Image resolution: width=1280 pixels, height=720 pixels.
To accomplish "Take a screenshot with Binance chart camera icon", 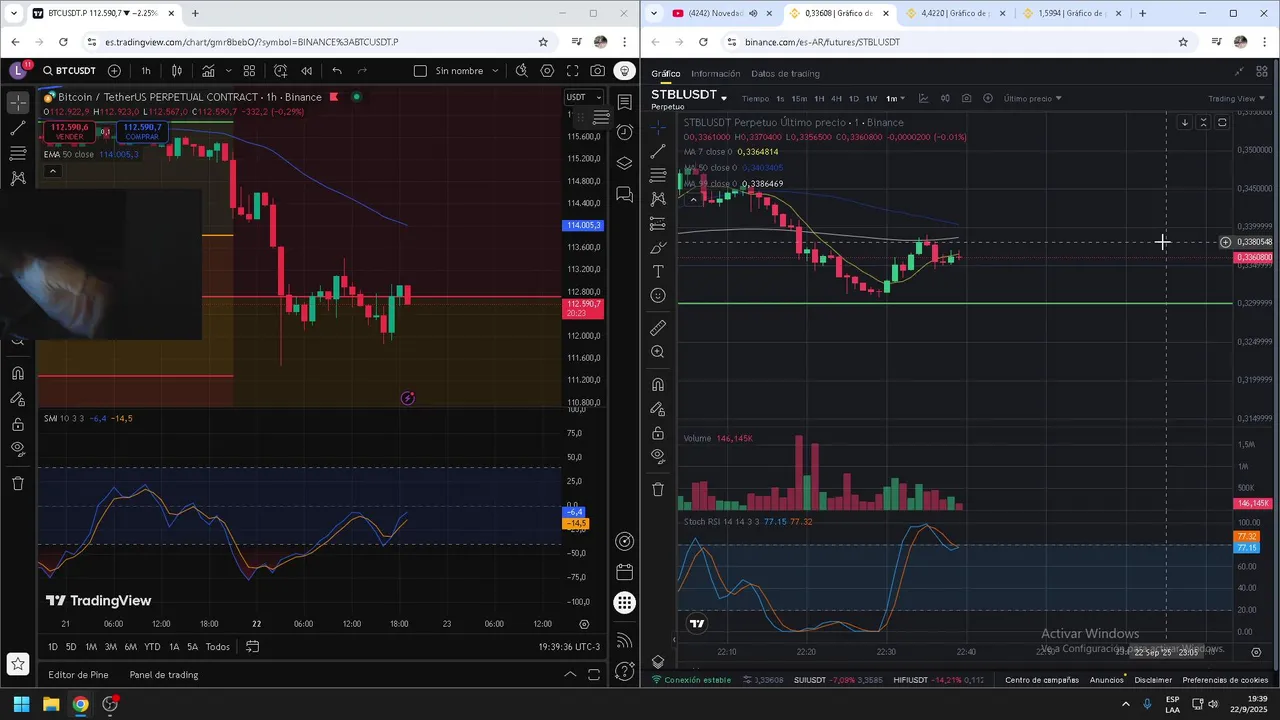I will (x=966, y=99).
